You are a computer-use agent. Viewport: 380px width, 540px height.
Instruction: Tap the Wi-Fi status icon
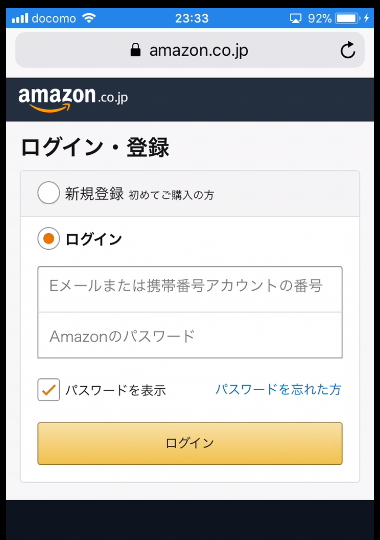89,18
